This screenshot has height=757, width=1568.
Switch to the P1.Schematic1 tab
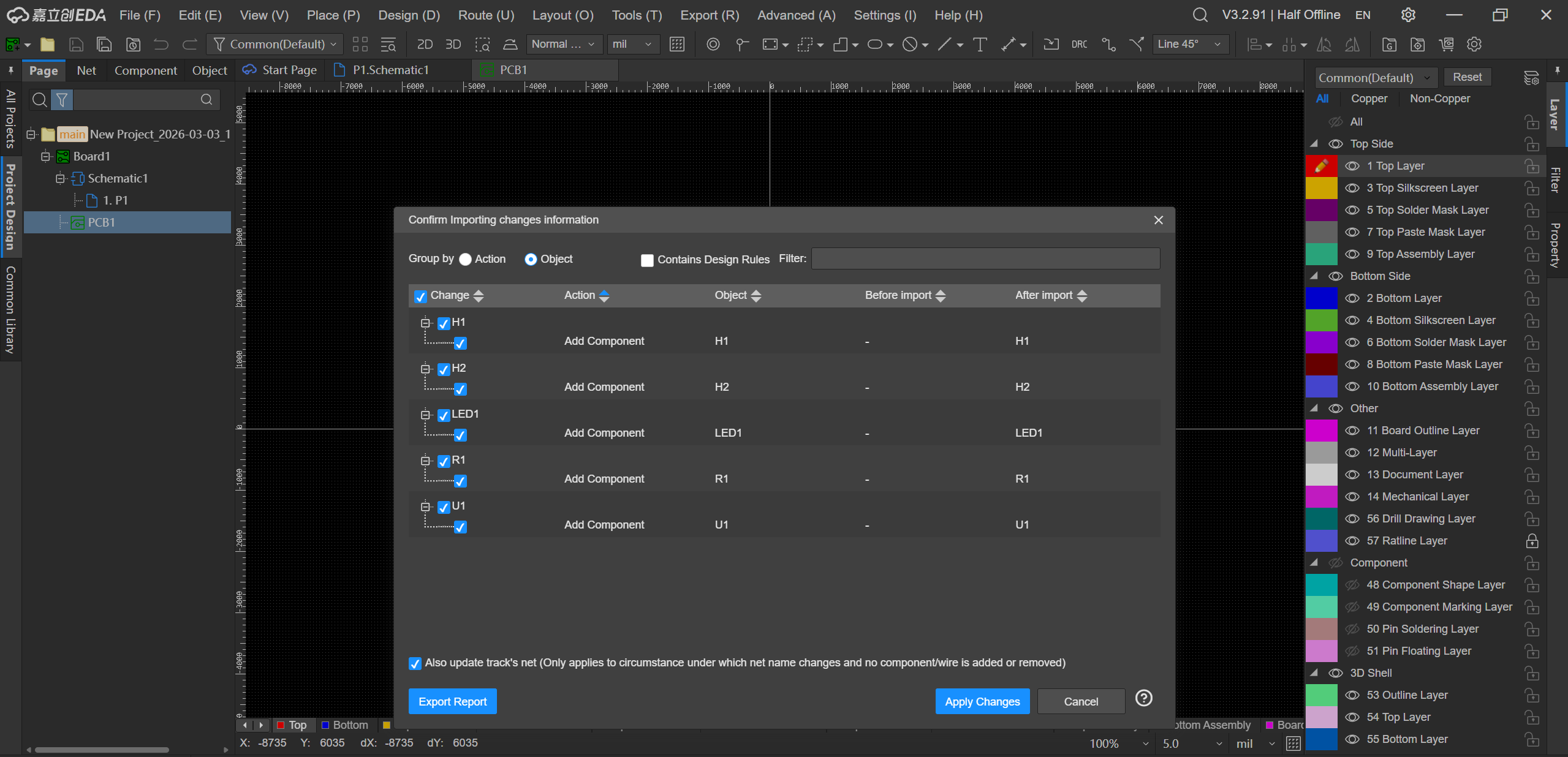pos(390,70)
